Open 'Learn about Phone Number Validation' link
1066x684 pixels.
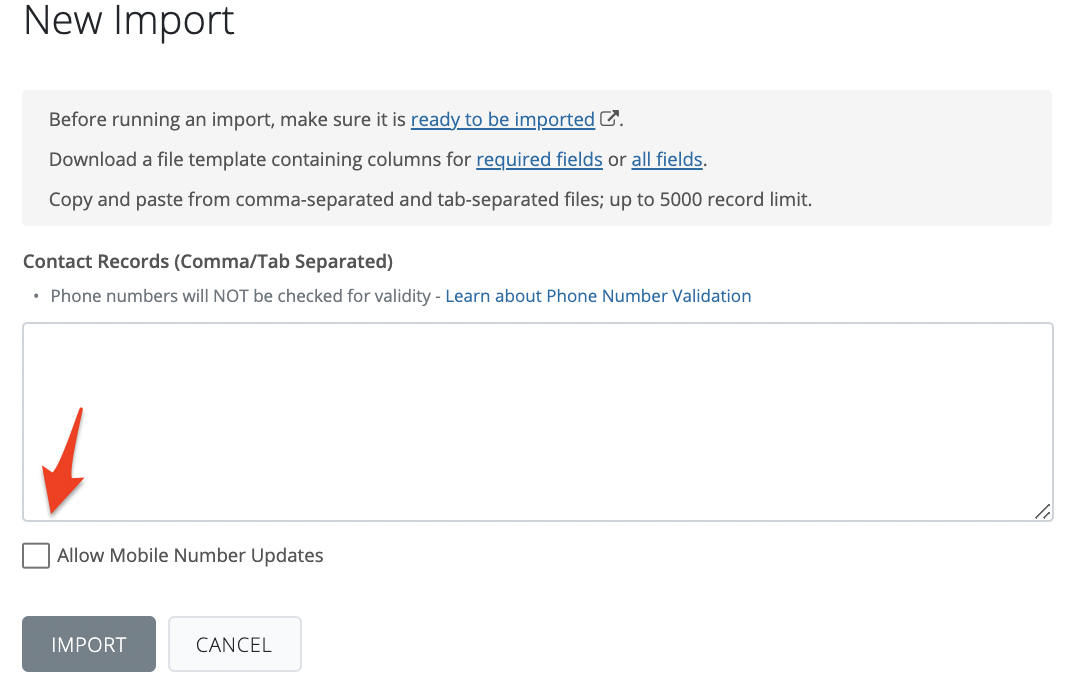tap(598, 296)
